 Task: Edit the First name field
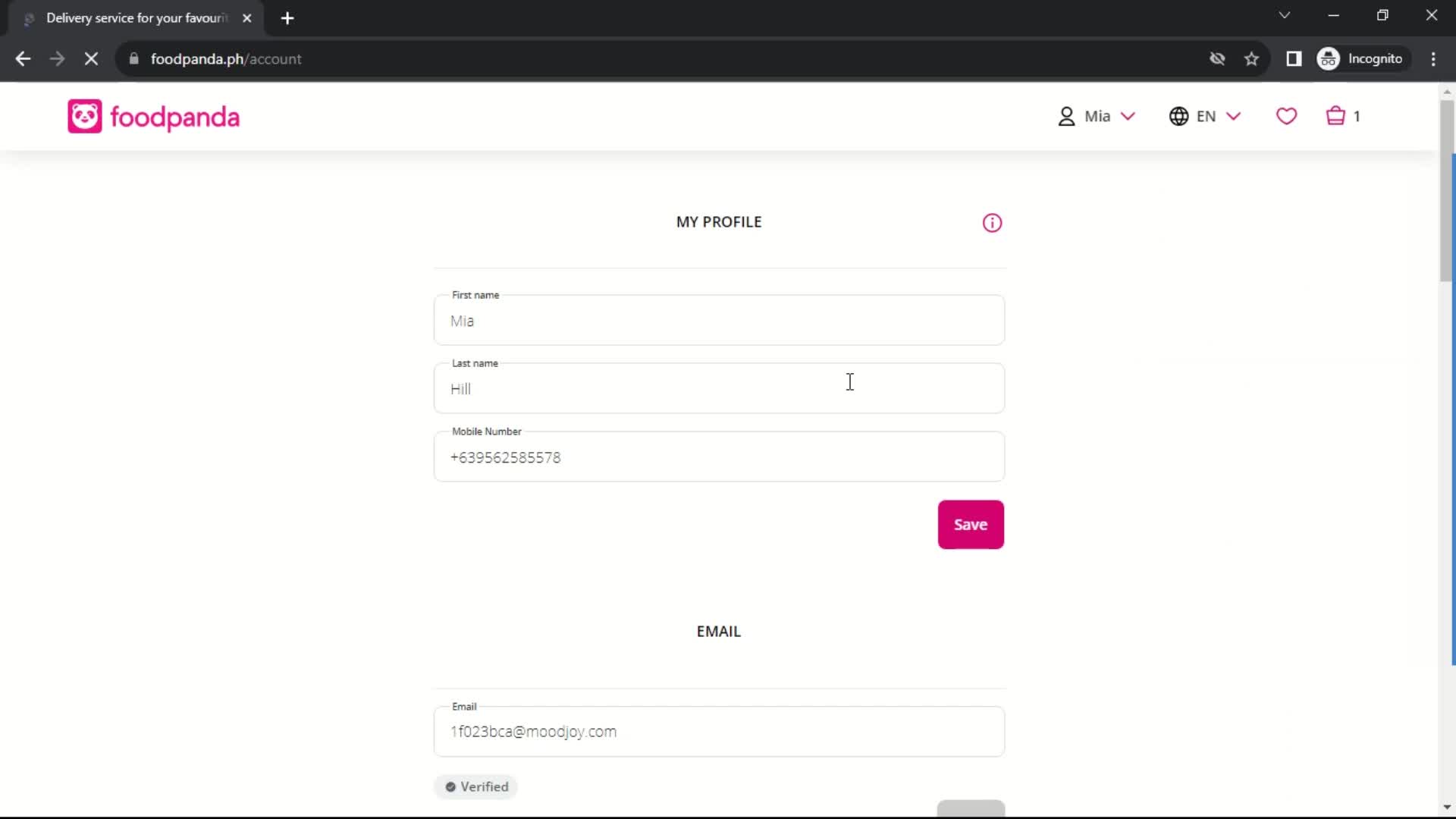click(x=719, y=320)
